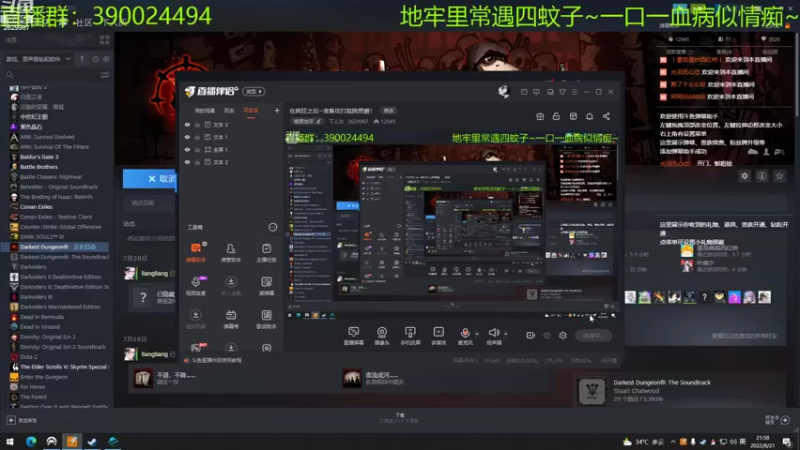The width and height of the screenshot is (800, 450).
Task: Add a 摄像头 camera source
Action: pos(382,336)
